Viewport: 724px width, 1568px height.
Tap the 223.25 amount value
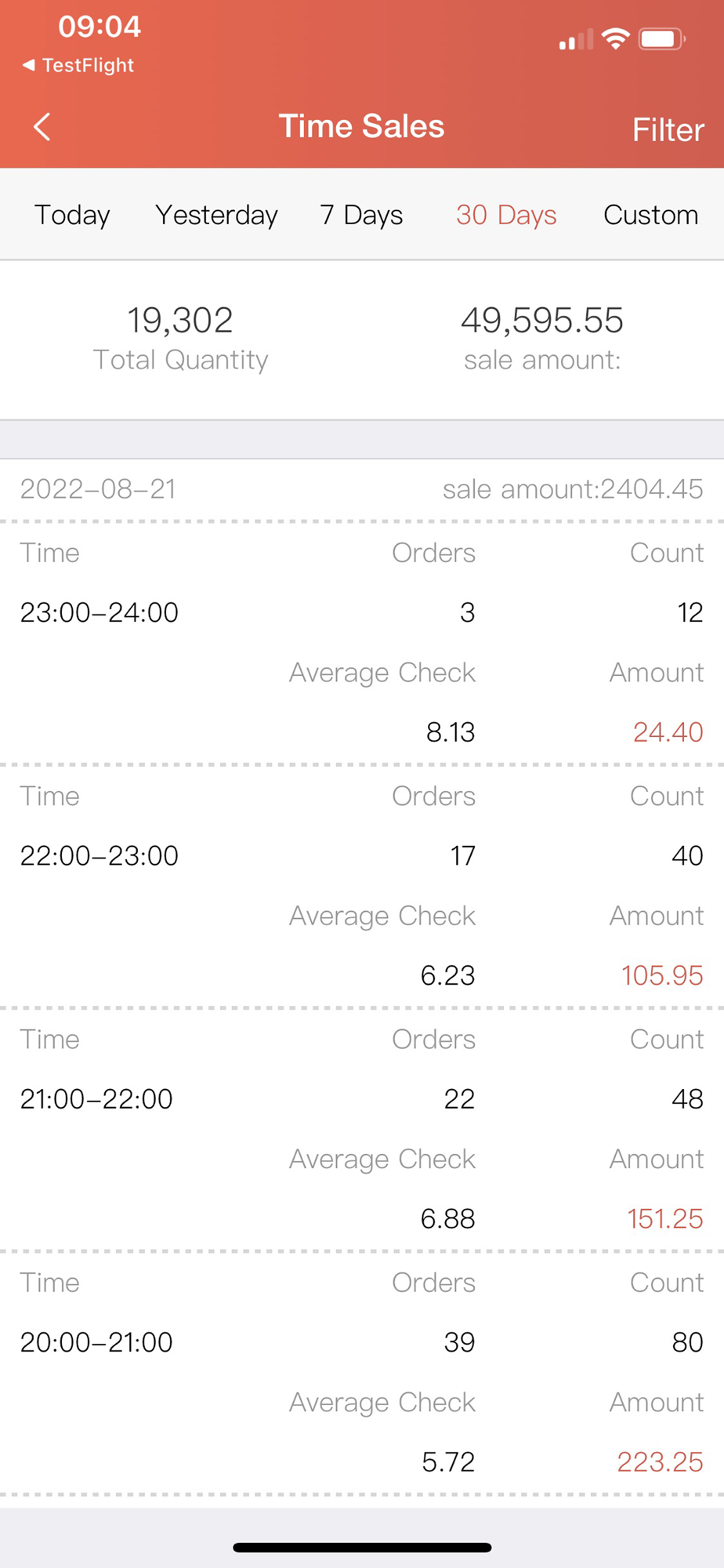pyautogui.click(x=661, y=1461)
